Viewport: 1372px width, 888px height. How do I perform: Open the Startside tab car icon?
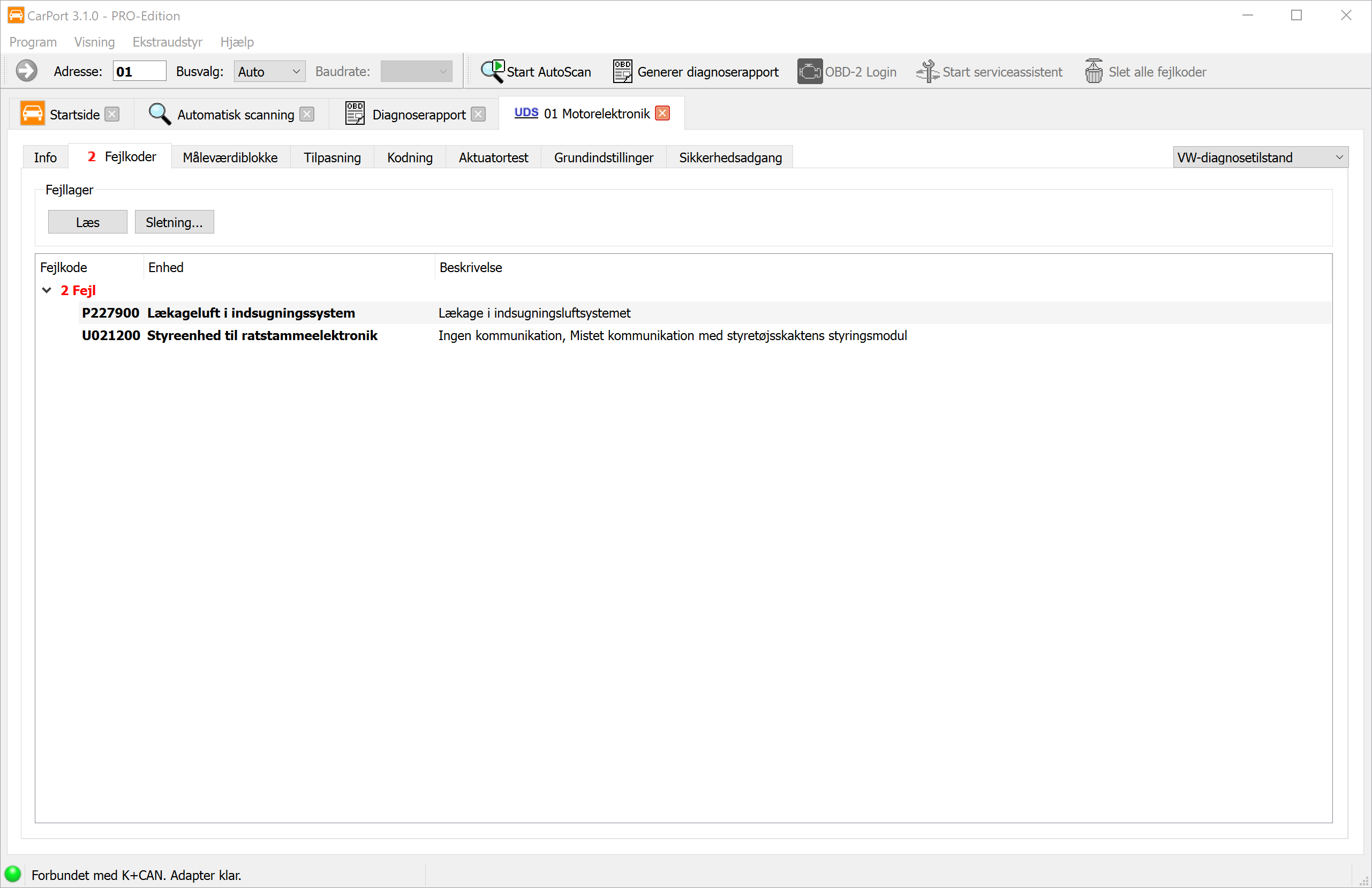click(x=32, y=114)
